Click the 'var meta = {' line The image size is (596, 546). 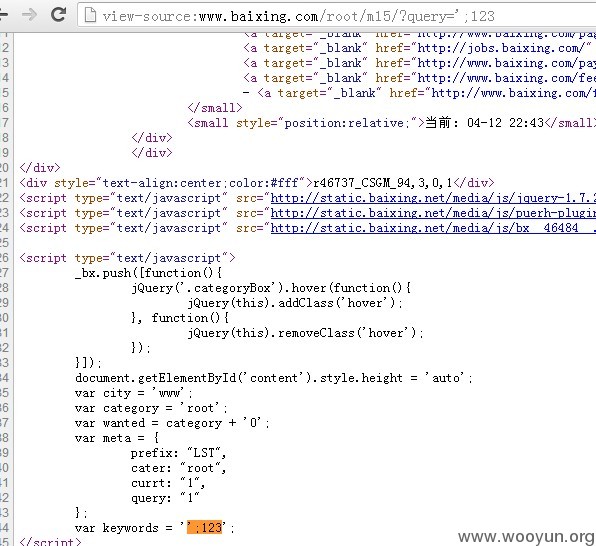(117, 438)
